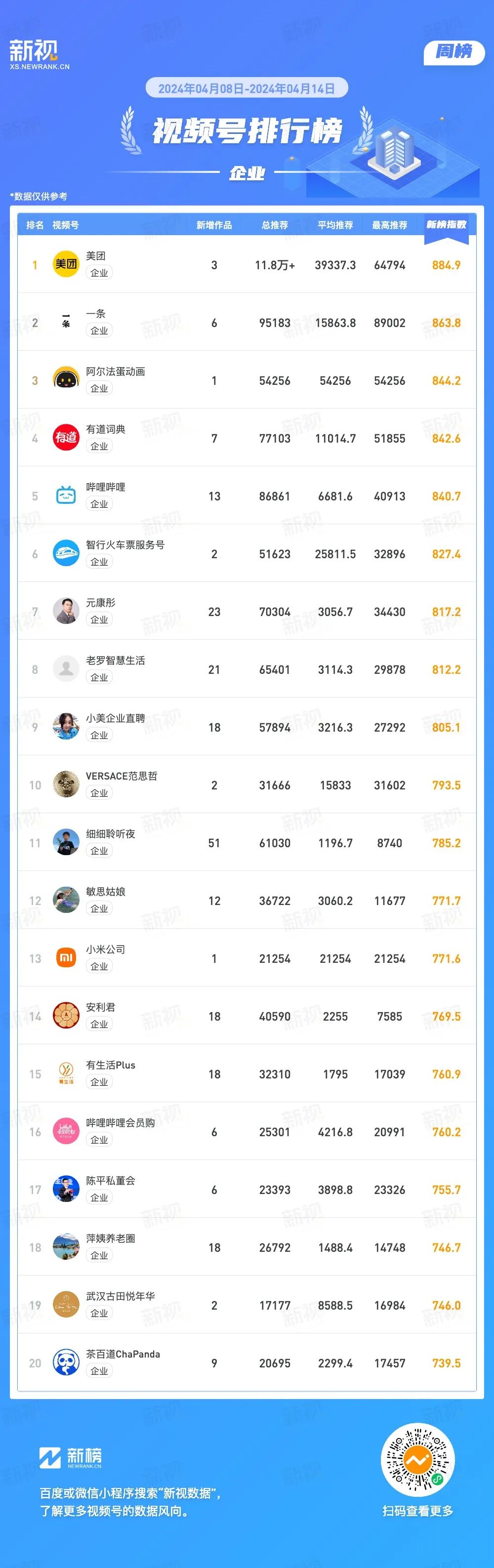Click the 茶百道ChaPanda panda logo
Screen dimensions: 494x1568
click(x=66, y=1363)
